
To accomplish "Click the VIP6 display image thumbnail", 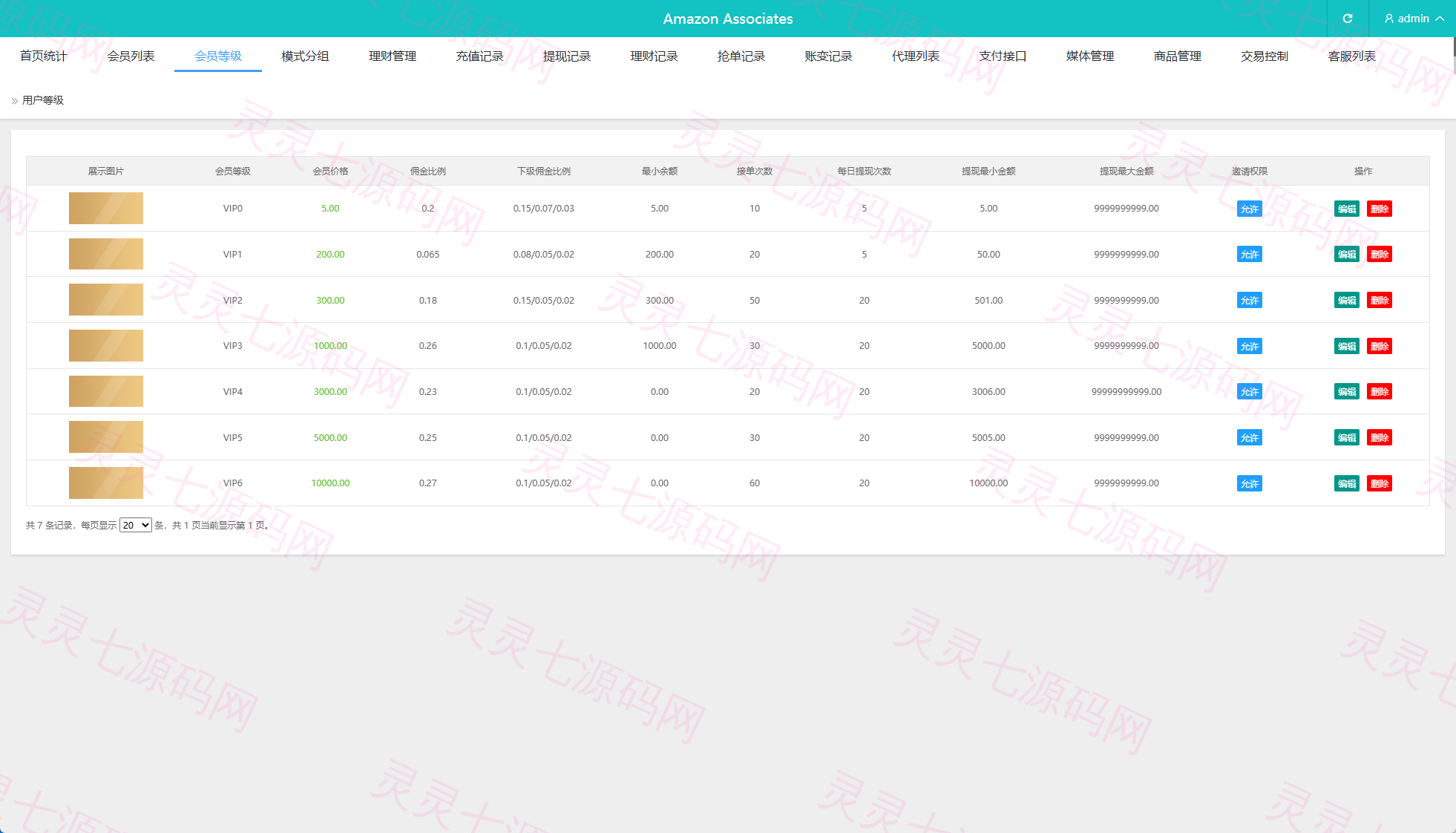I will [x=106, y=483].
